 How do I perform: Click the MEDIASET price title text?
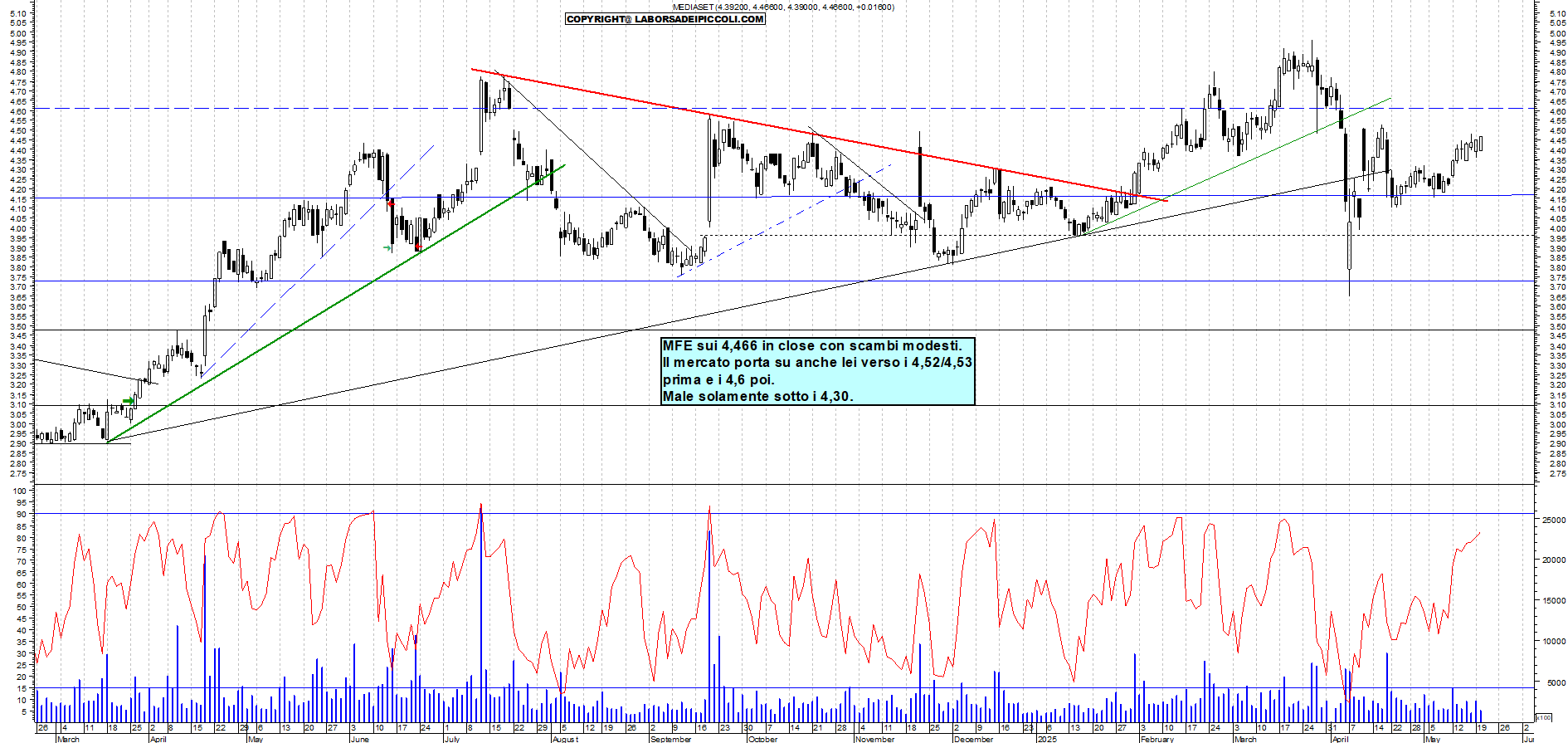click(783, 7)
